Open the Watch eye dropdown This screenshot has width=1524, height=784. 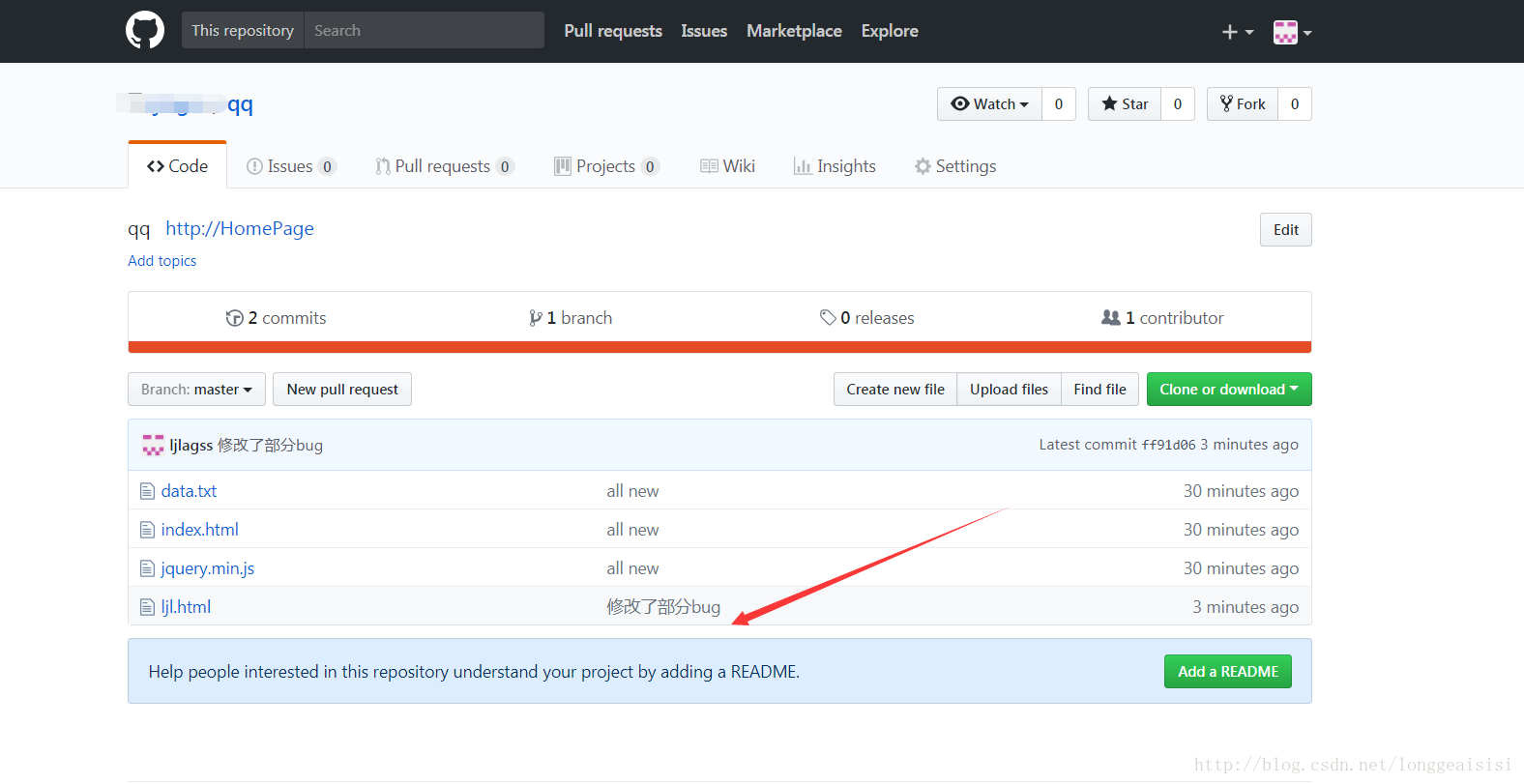coord(989,104)
